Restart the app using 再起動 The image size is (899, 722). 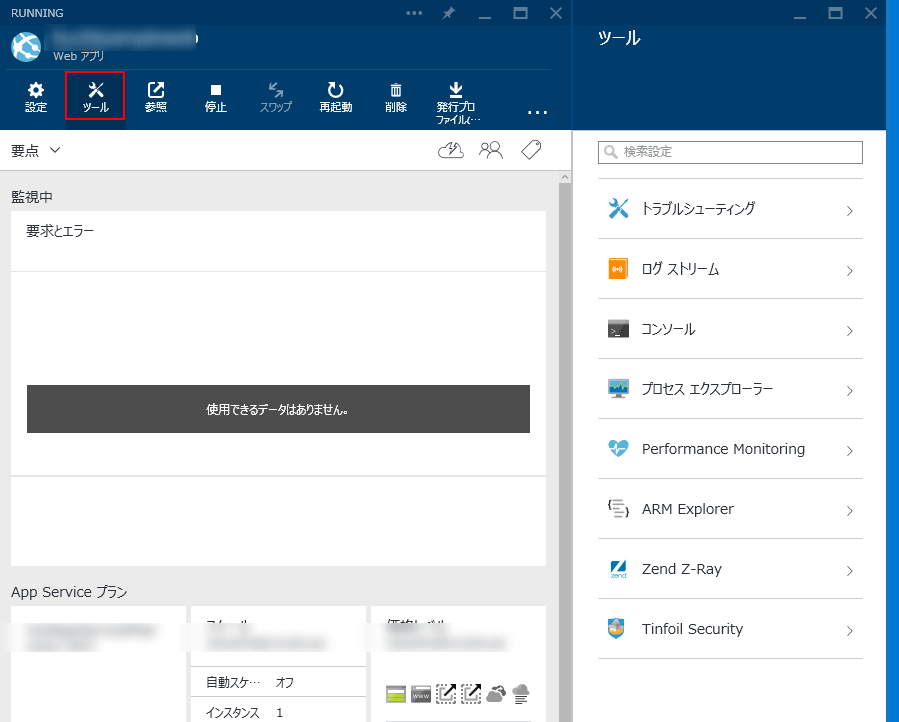point(335,96)
